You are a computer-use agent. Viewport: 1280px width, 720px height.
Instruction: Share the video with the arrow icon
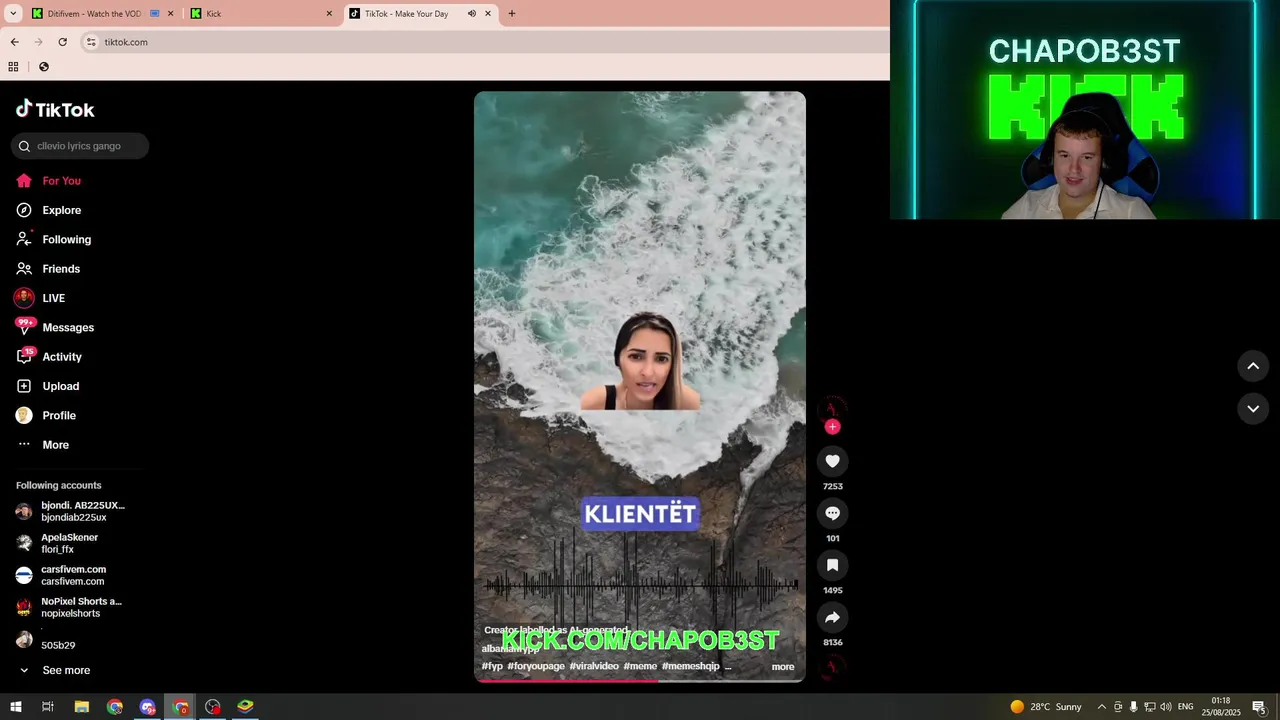pyautogui.click(x=832, y=617)
